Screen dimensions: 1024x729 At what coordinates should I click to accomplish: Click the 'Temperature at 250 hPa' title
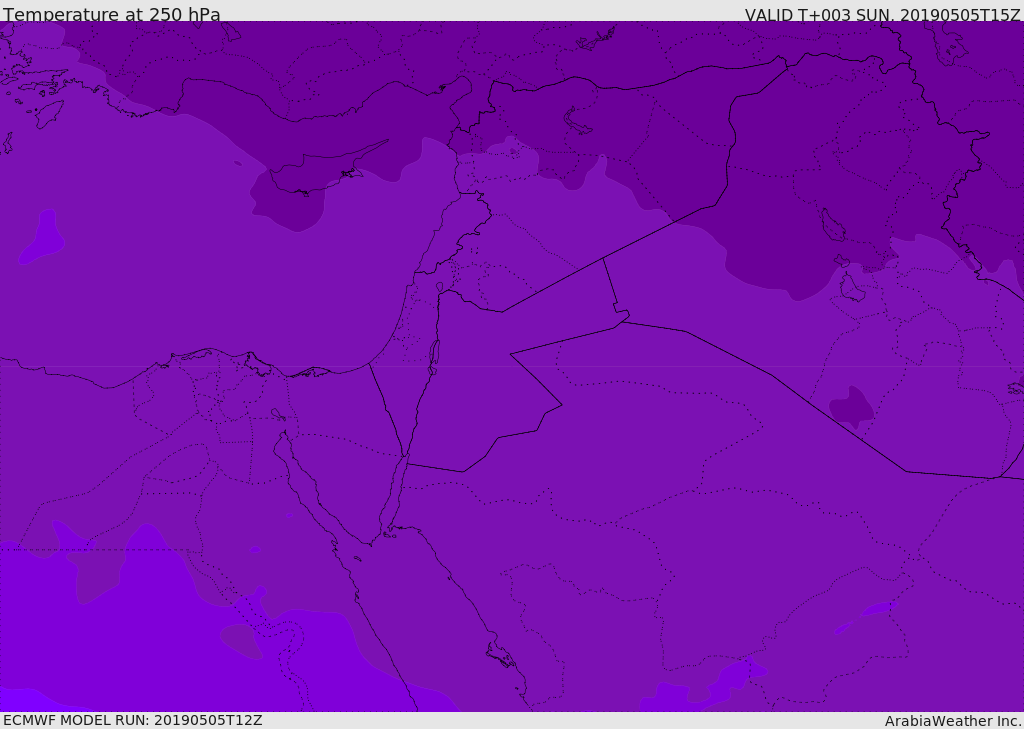[x=112, y=14]
